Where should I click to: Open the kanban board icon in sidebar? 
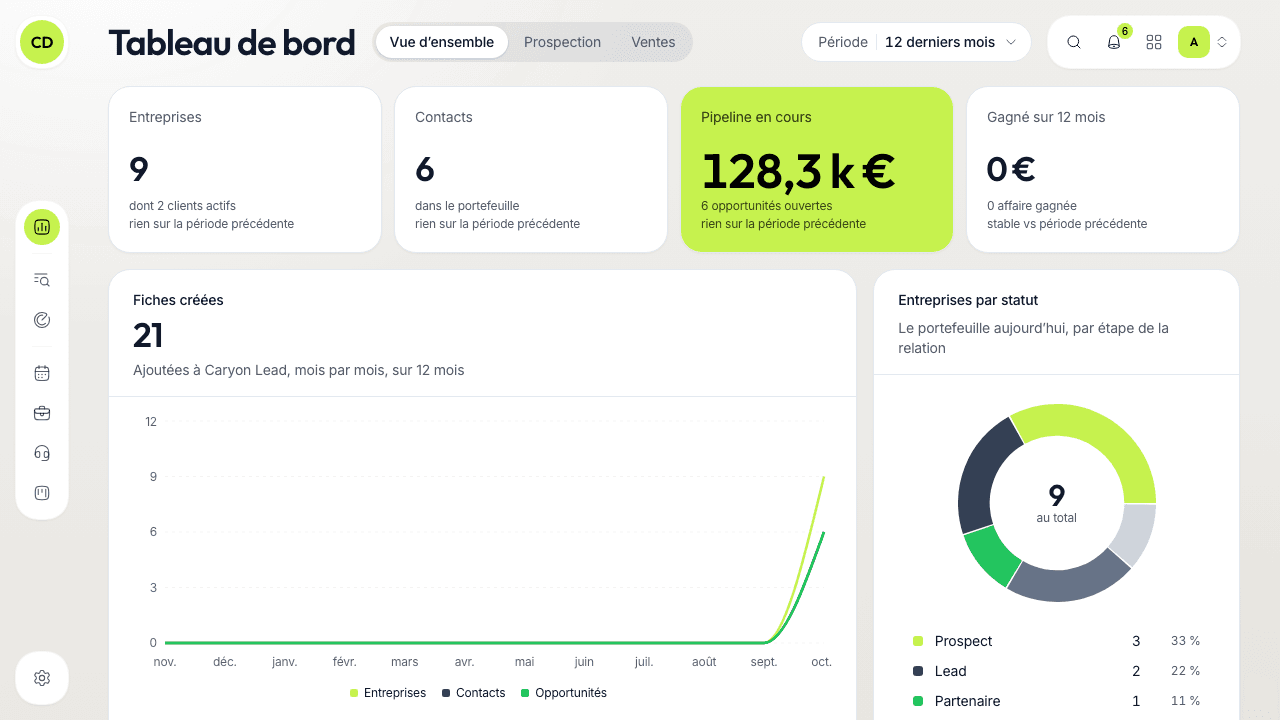(42, 493)
